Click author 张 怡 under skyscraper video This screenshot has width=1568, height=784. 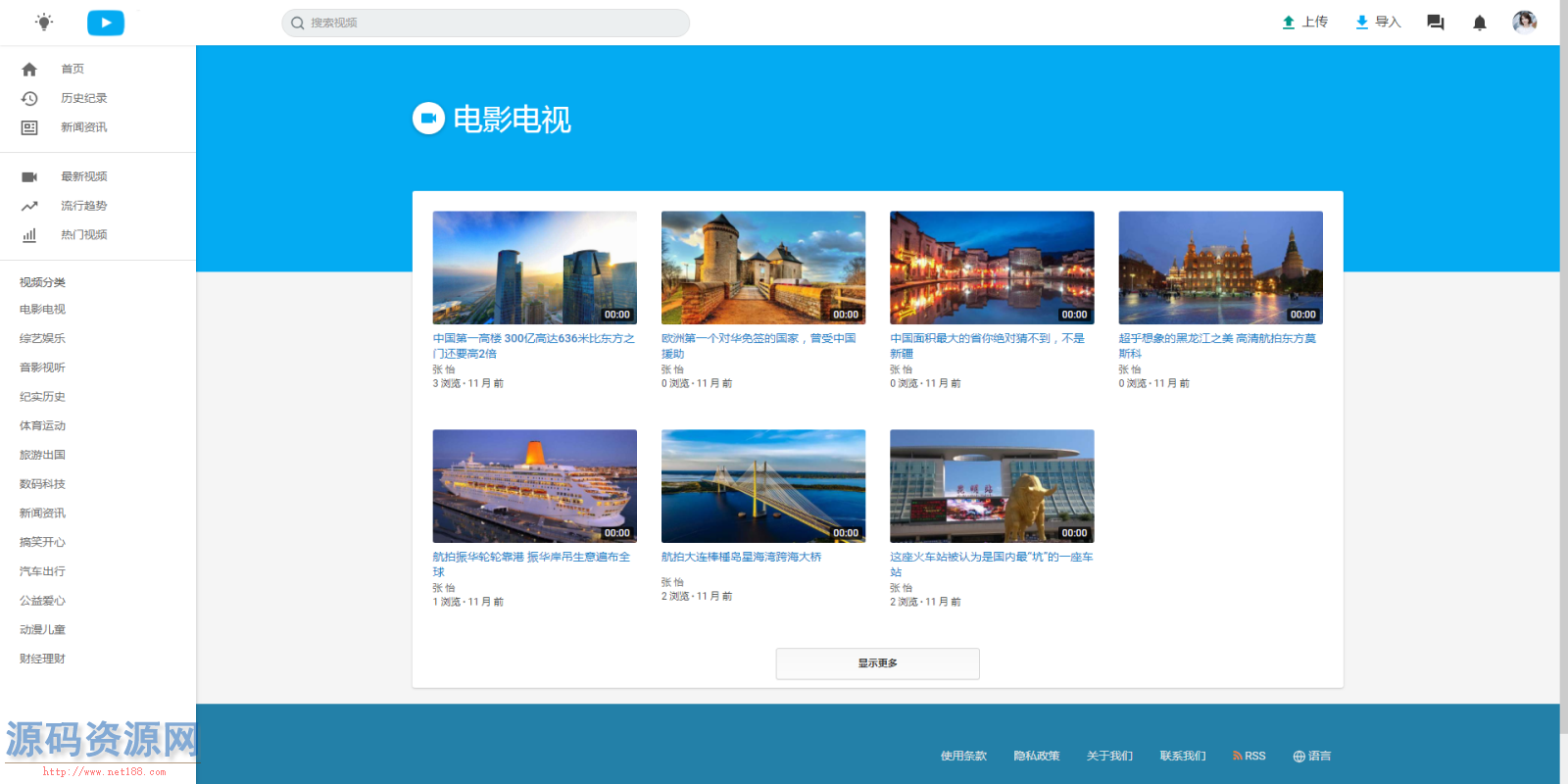pyautogui.click(x=444, y=369)
